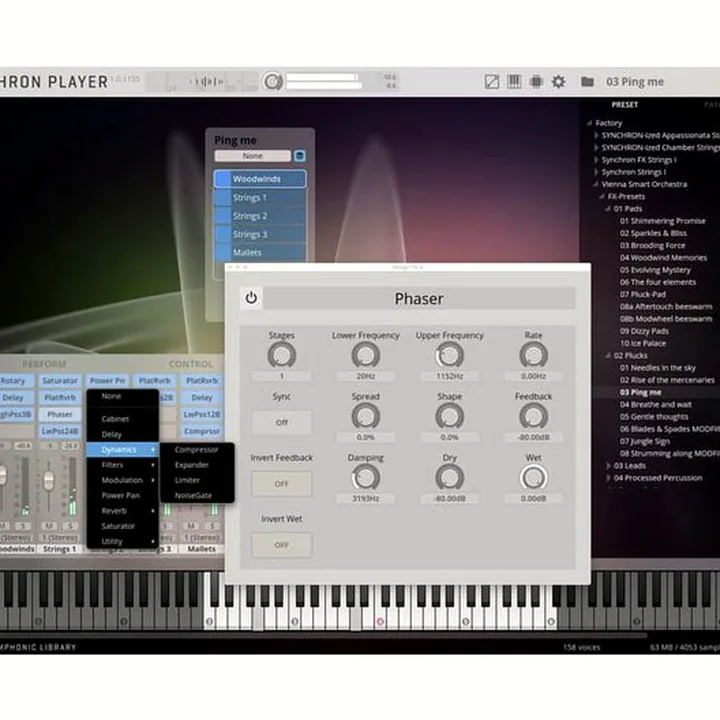Mute the Mallets channel
Image resolution: width=720 pixels, height=720 pixels.
point(191,526)
